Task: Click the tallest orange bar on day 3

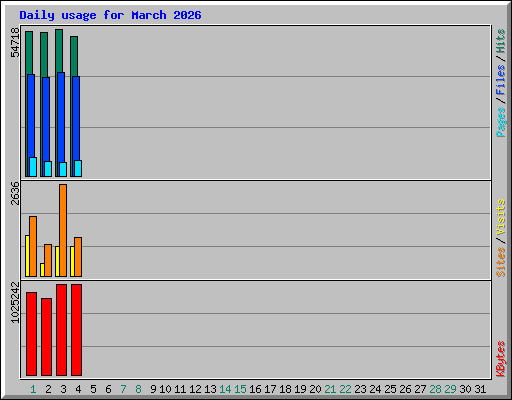Action: [63, 230]
